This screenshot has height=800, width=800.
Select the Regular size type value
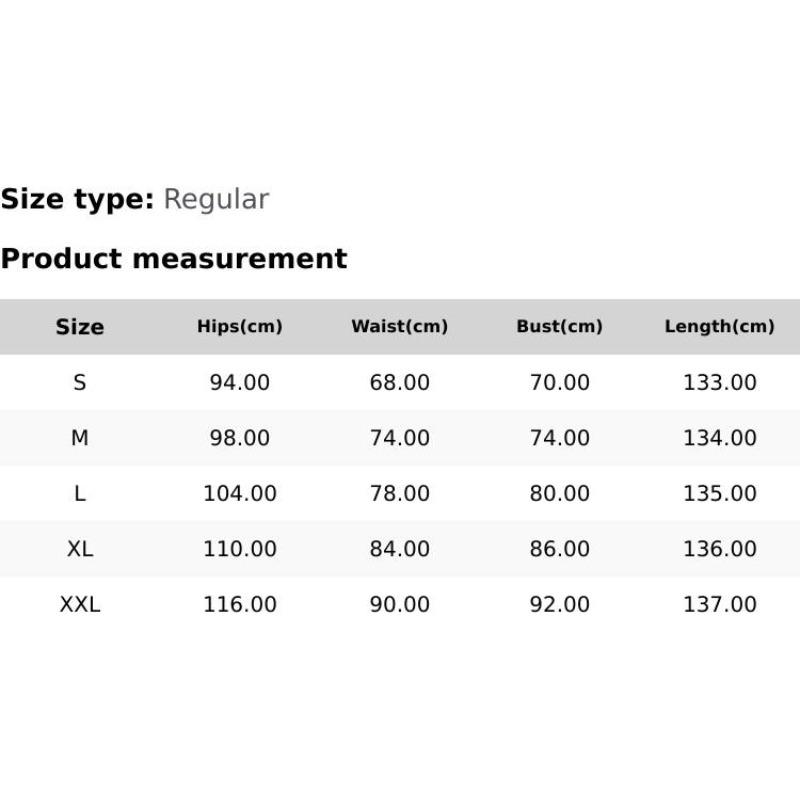(216, 199)
